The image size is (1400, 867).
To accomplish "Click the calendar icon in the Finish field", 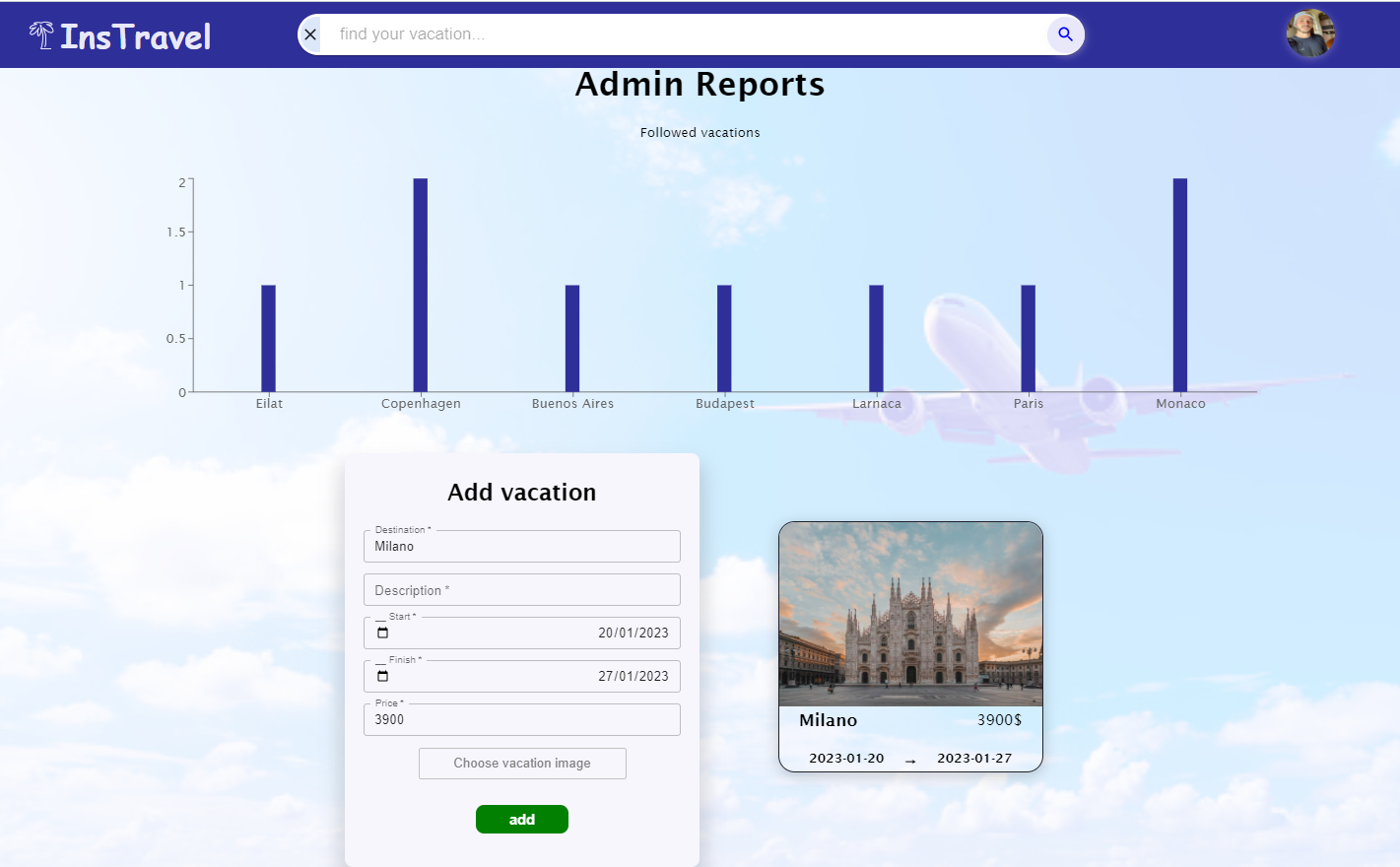I will [x=383, y=677].
